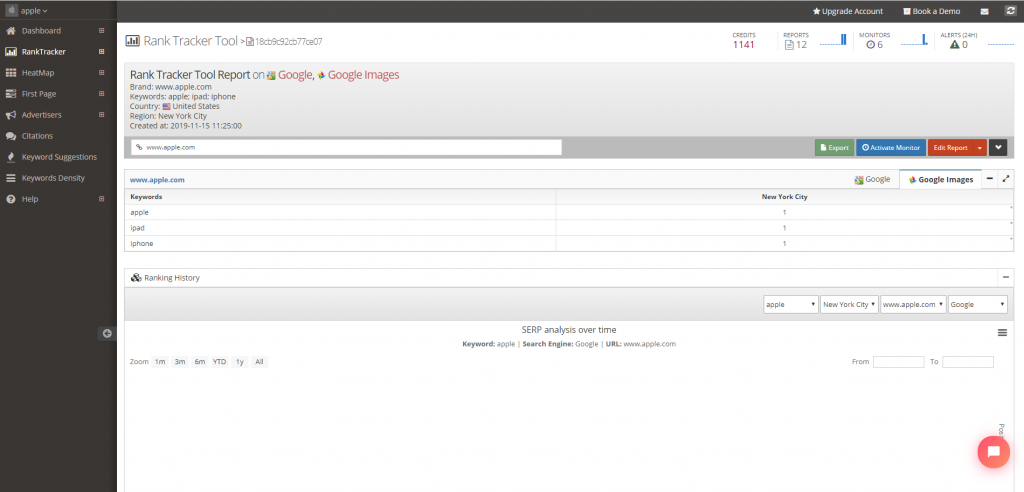Expand the Help submenu plus icon
1024x492 pixels.
pos(101,199)
